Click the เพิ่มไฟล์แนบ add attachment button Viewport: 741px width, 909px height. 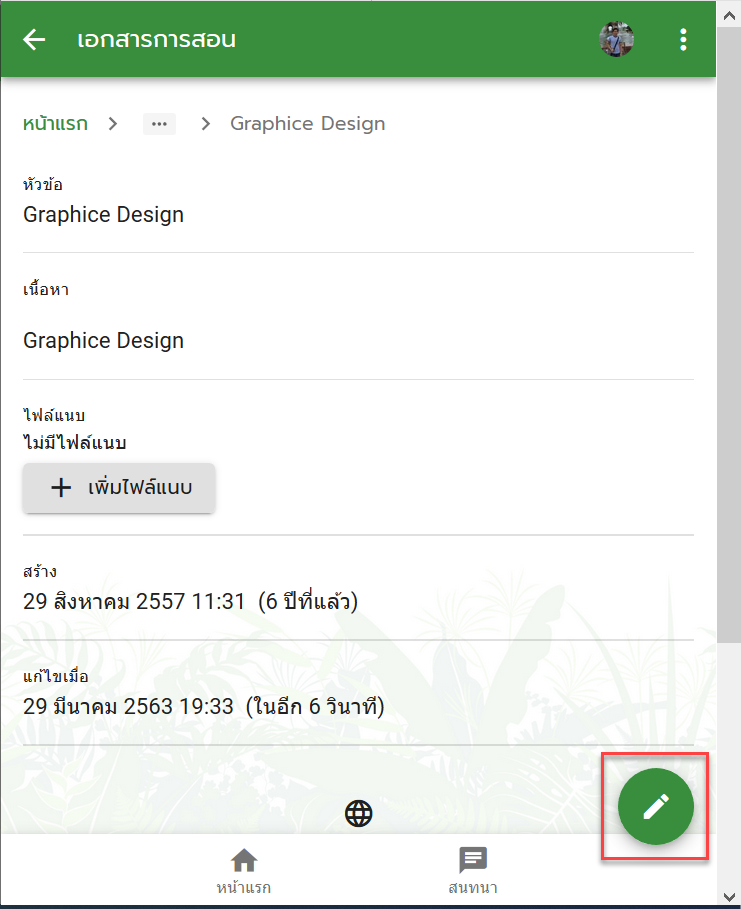click(x=119, y=488)
